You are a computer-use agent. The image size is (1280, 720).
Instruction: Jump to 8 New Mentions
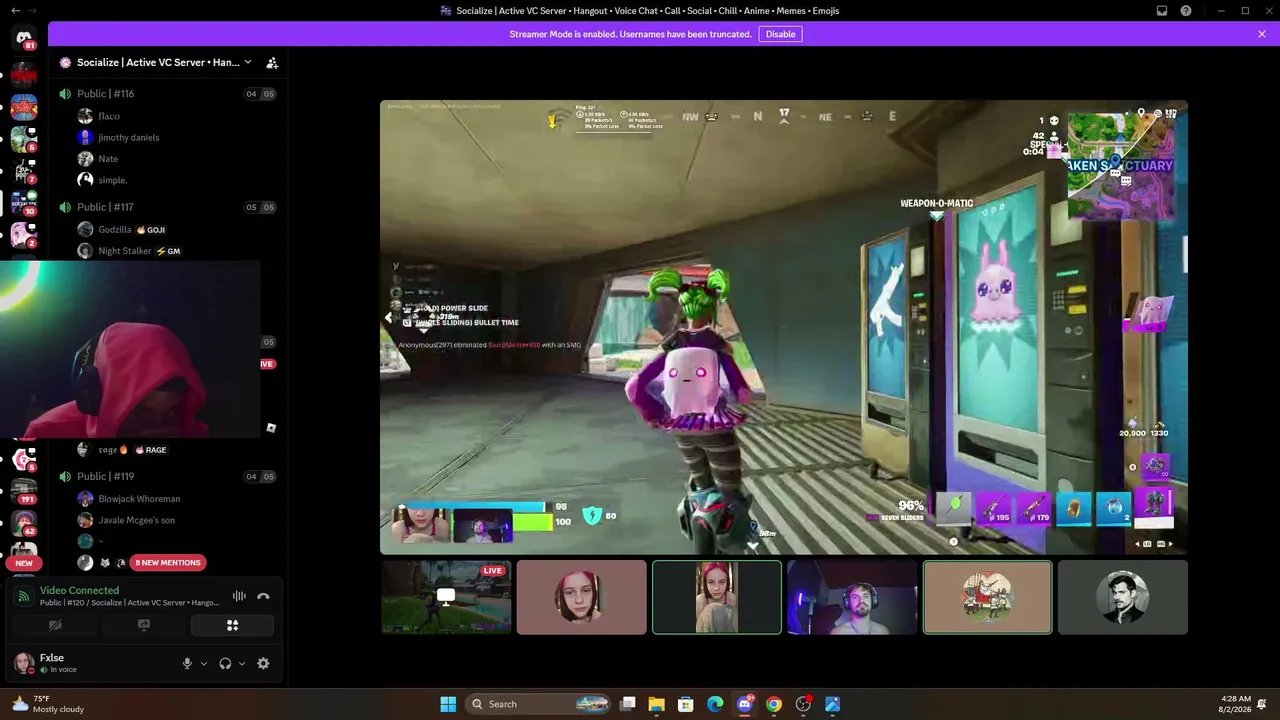click(168, 563)
